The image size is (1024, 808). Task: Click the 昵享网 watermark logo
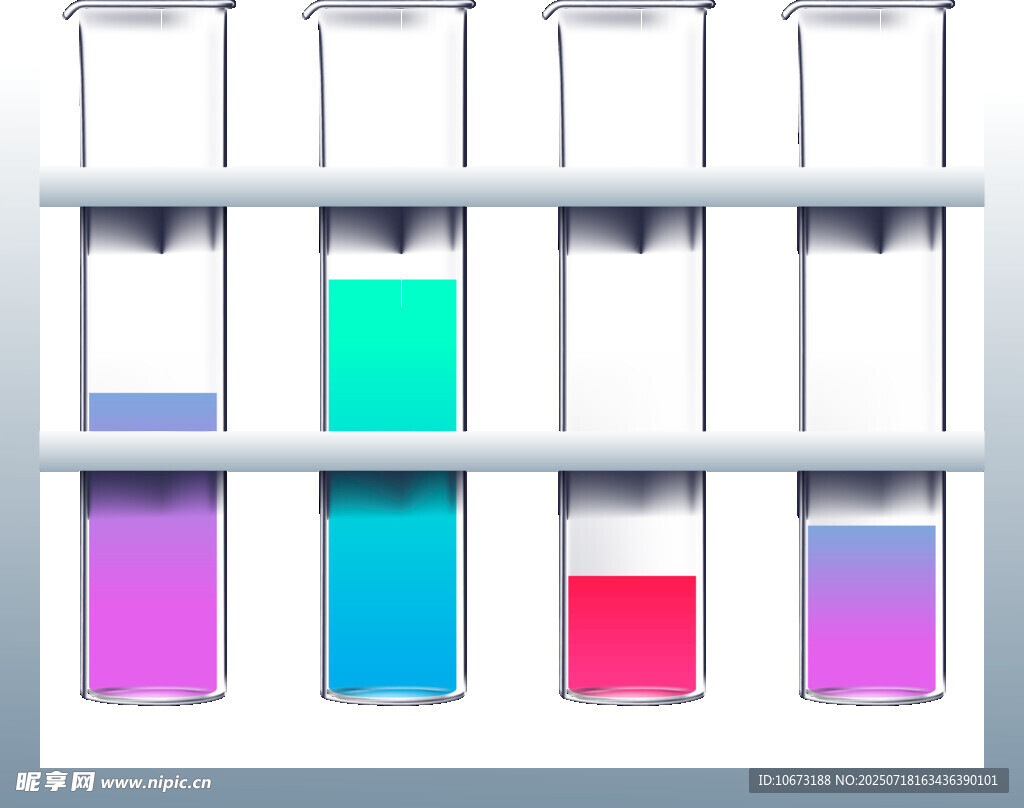click(55, 782)
